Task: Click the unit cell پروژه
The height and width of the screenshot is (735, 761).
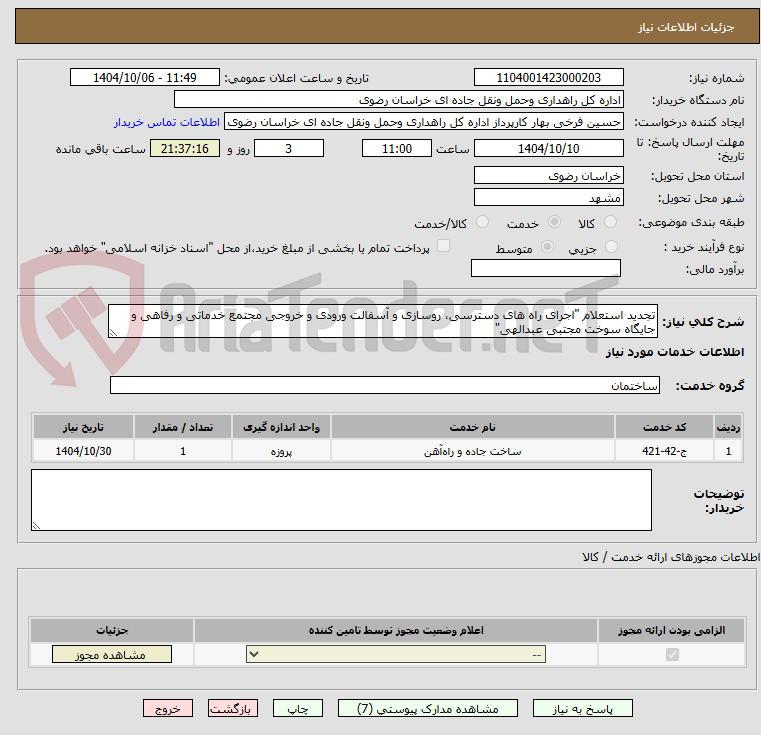Action: pyautogui.click(x=281, y=451)
